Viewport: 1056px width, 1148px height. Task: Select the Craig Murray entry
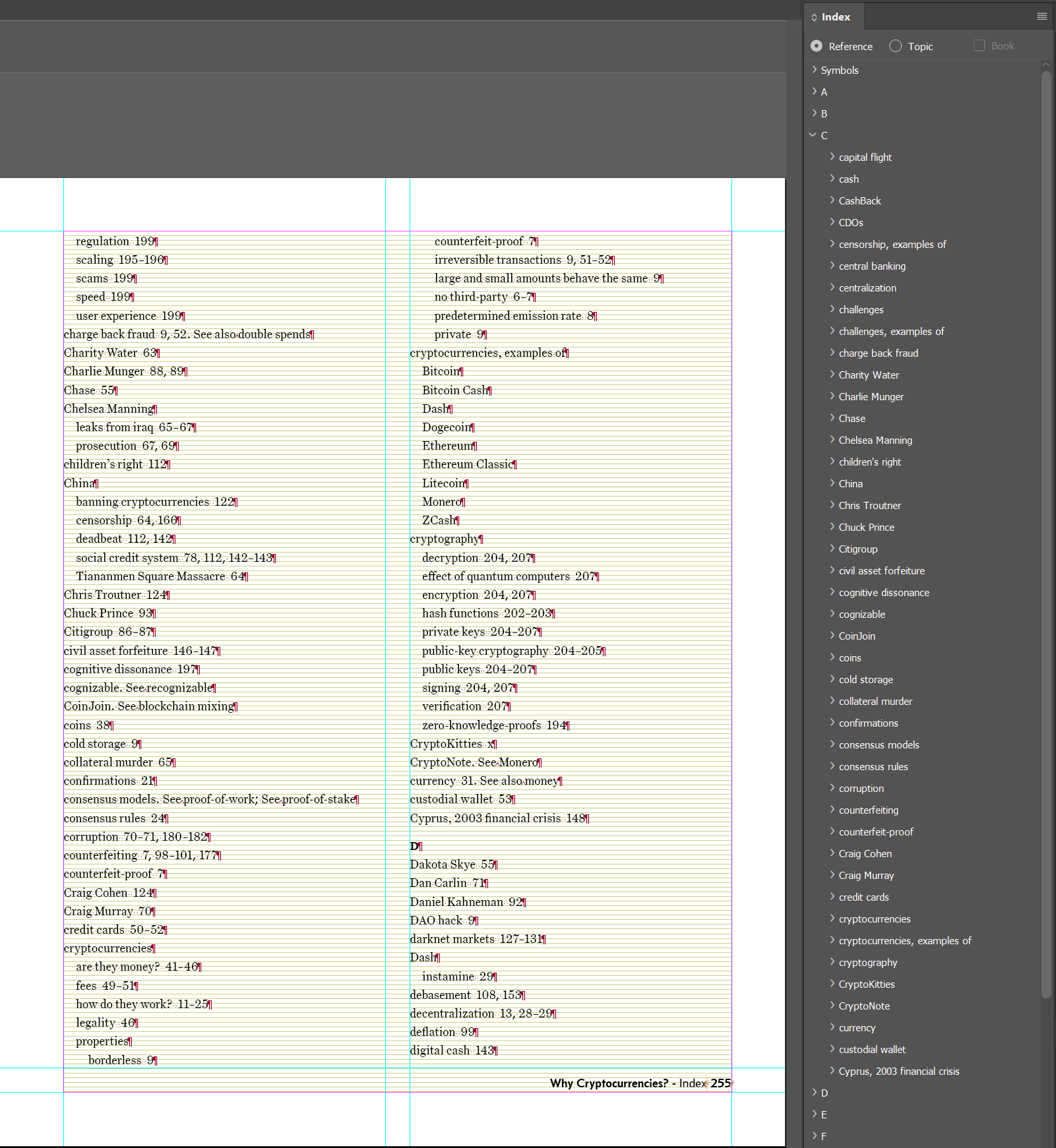(866, 876)
